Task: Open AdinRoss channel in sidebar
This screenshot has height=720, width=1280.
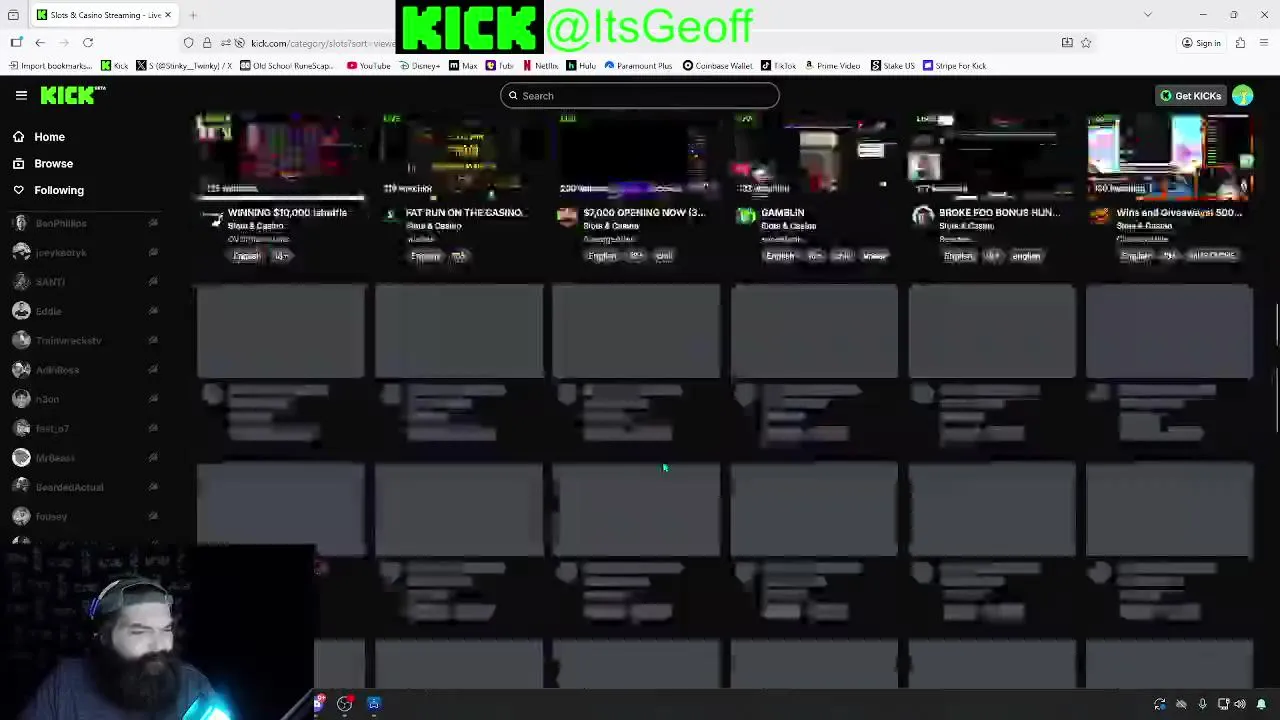Action: (x=85, y=370)
